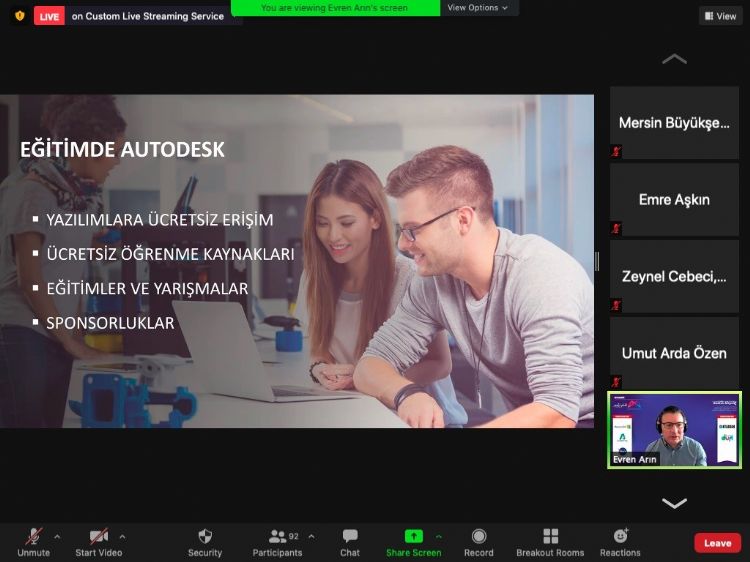
Task: Open video options arrow beside Start Video
Action: [122, 537]
